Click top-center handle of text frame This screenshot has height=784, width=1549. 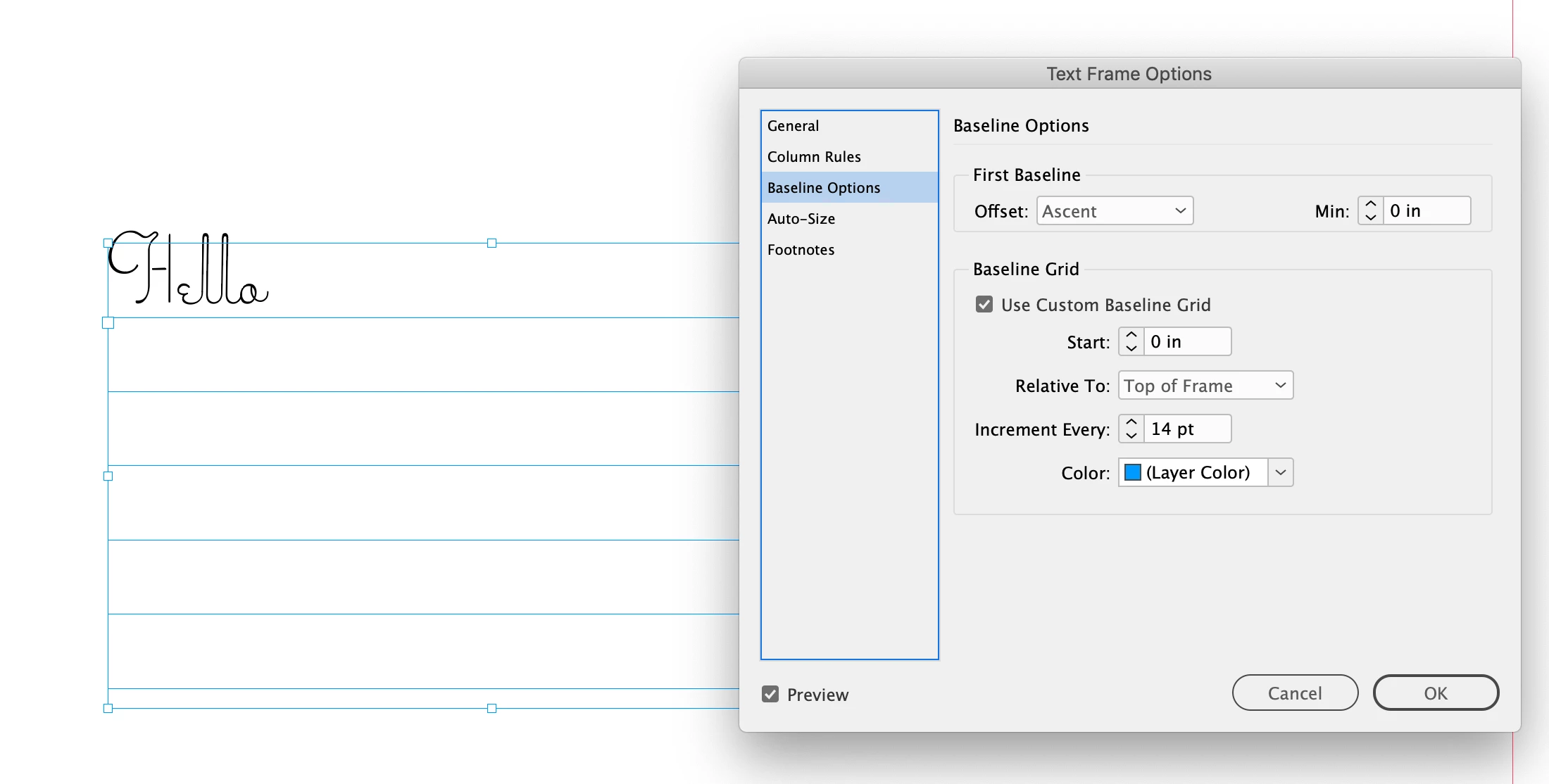click(x=491, y=243)
